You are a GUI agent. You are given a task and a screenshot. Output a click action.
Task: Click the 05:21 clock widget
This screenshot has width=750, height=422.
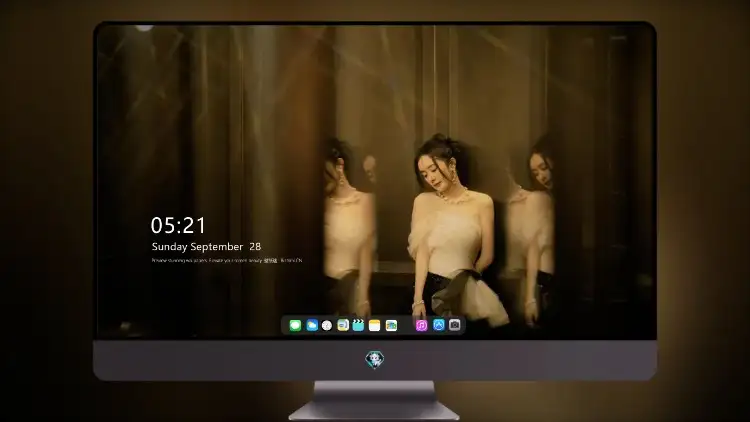pos(178,225)
